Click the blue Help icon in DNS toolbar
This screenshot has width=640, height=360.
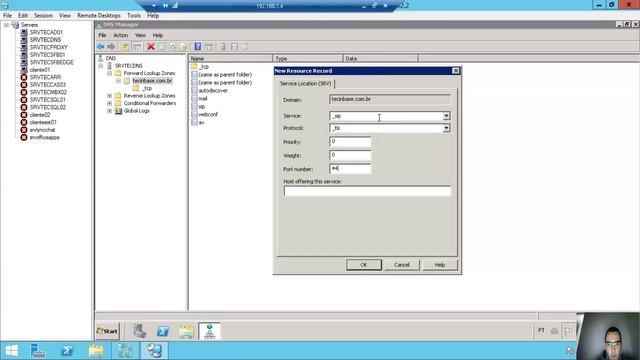tap(198, 47)
